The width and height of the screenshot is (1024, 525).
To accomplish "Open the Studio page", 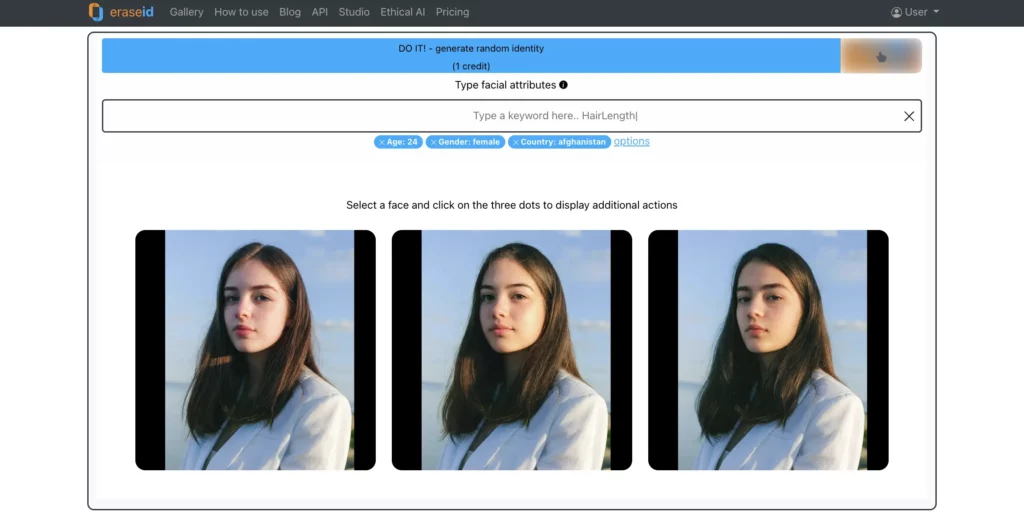I will coord(354,12).
